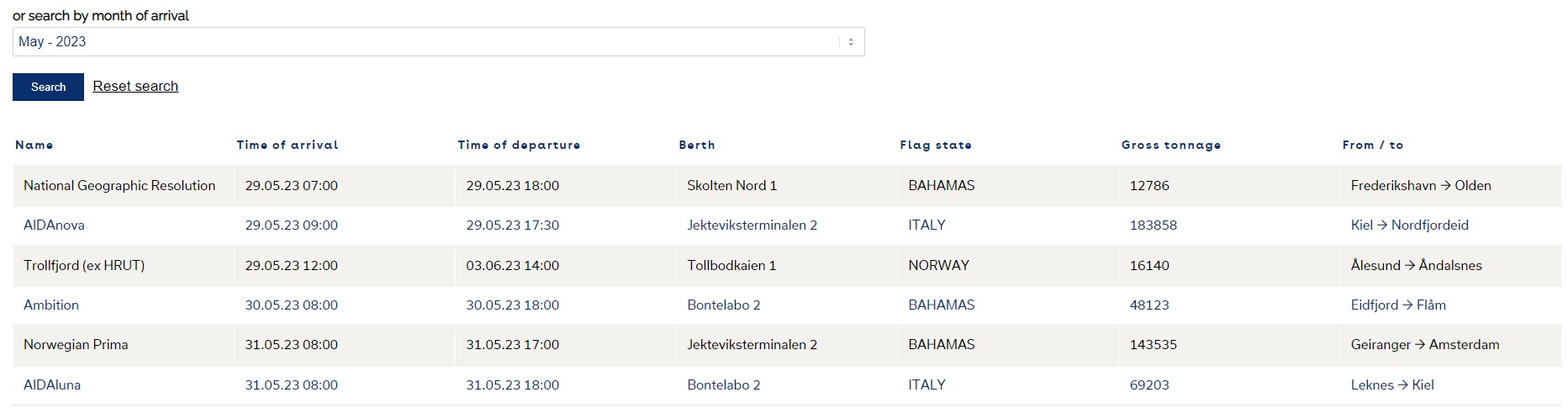Click the From / to column header
Viewport: 1568px width, 419px height.
click(x=1373, y=145)
